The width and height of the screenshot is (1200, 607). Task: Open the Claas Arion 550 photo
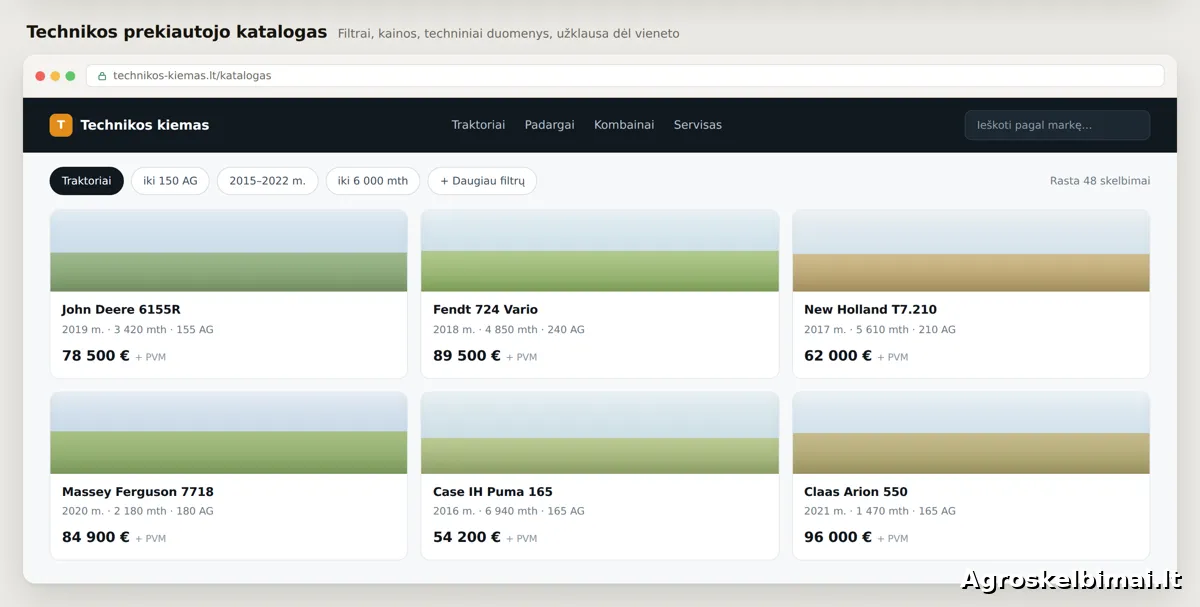pyautogui.click(x=971, y=433)
